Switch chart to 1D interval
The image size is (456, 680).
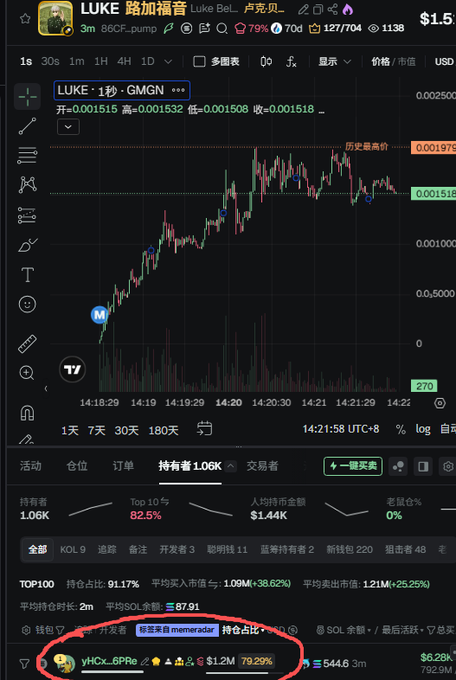[148, 62]
